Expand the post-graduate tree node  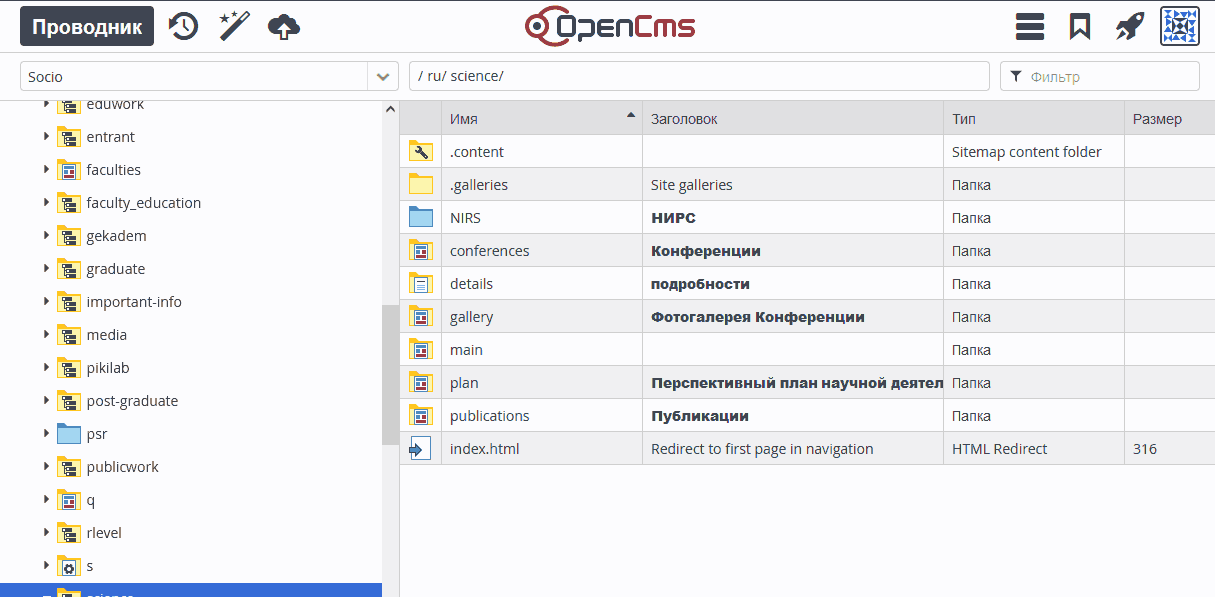46,401
